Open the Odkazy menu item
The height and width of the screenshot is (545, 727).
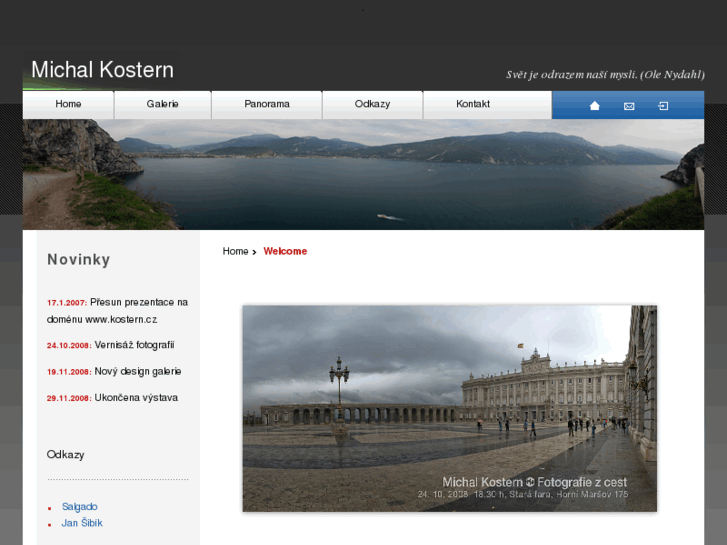point(372,104)
